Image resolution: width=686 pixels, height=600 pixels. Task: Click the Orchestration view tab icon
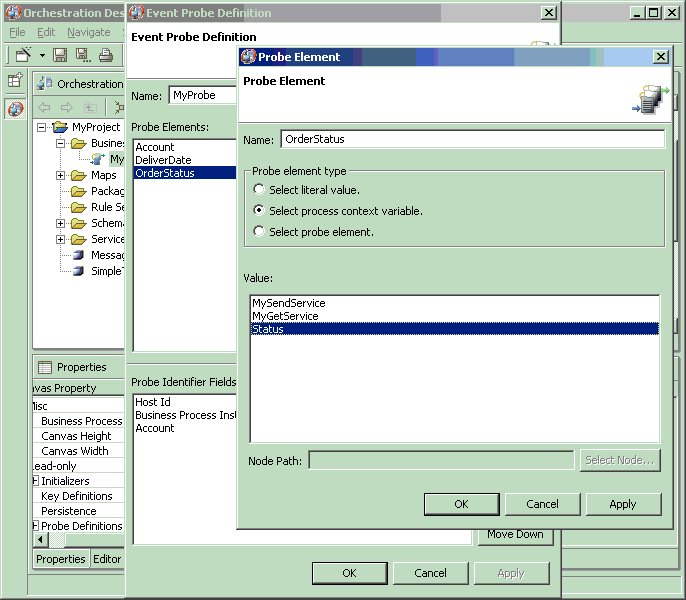45,84
